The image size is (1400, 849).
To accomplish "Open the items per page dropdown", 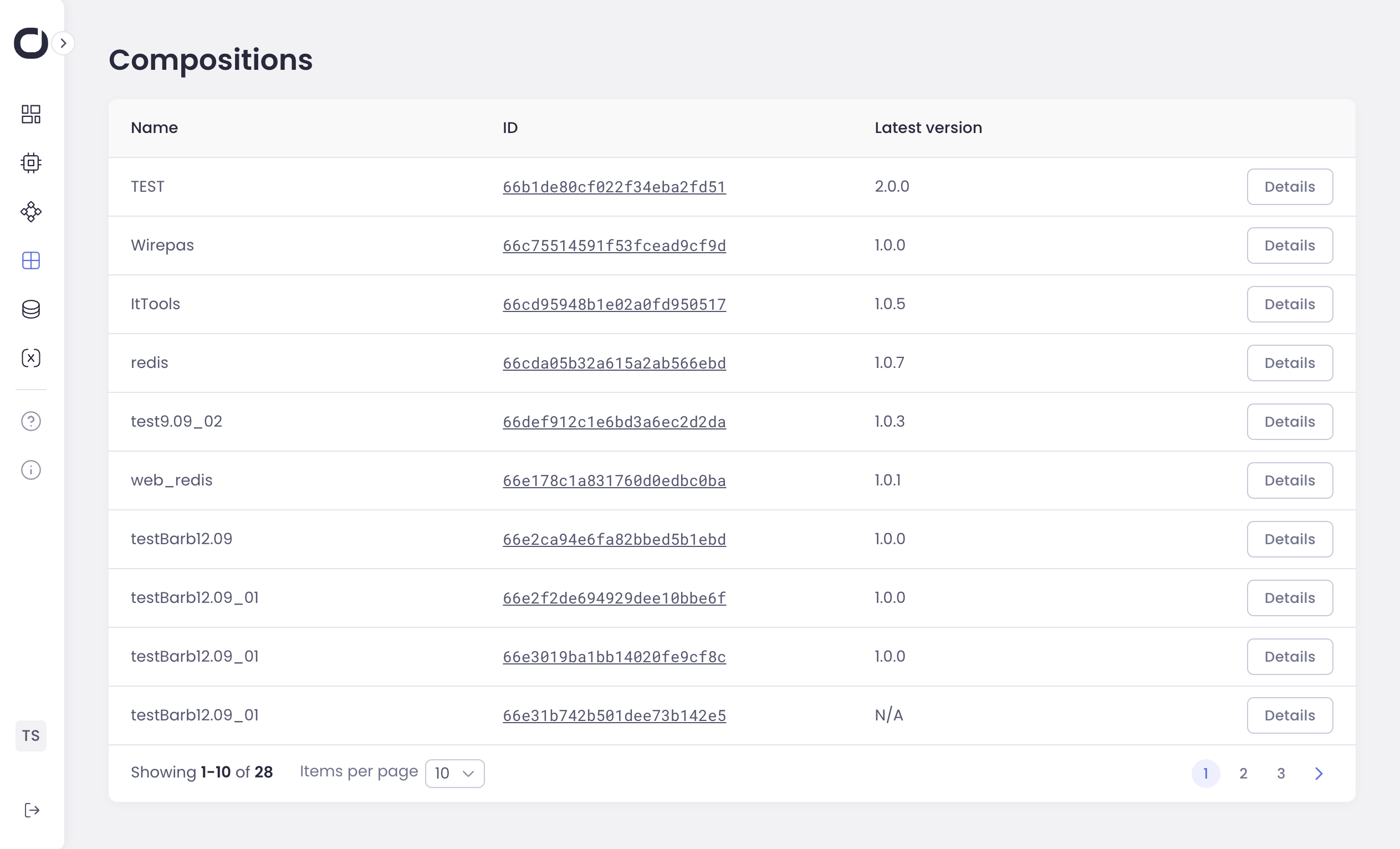I will click(x=454, y=773).
